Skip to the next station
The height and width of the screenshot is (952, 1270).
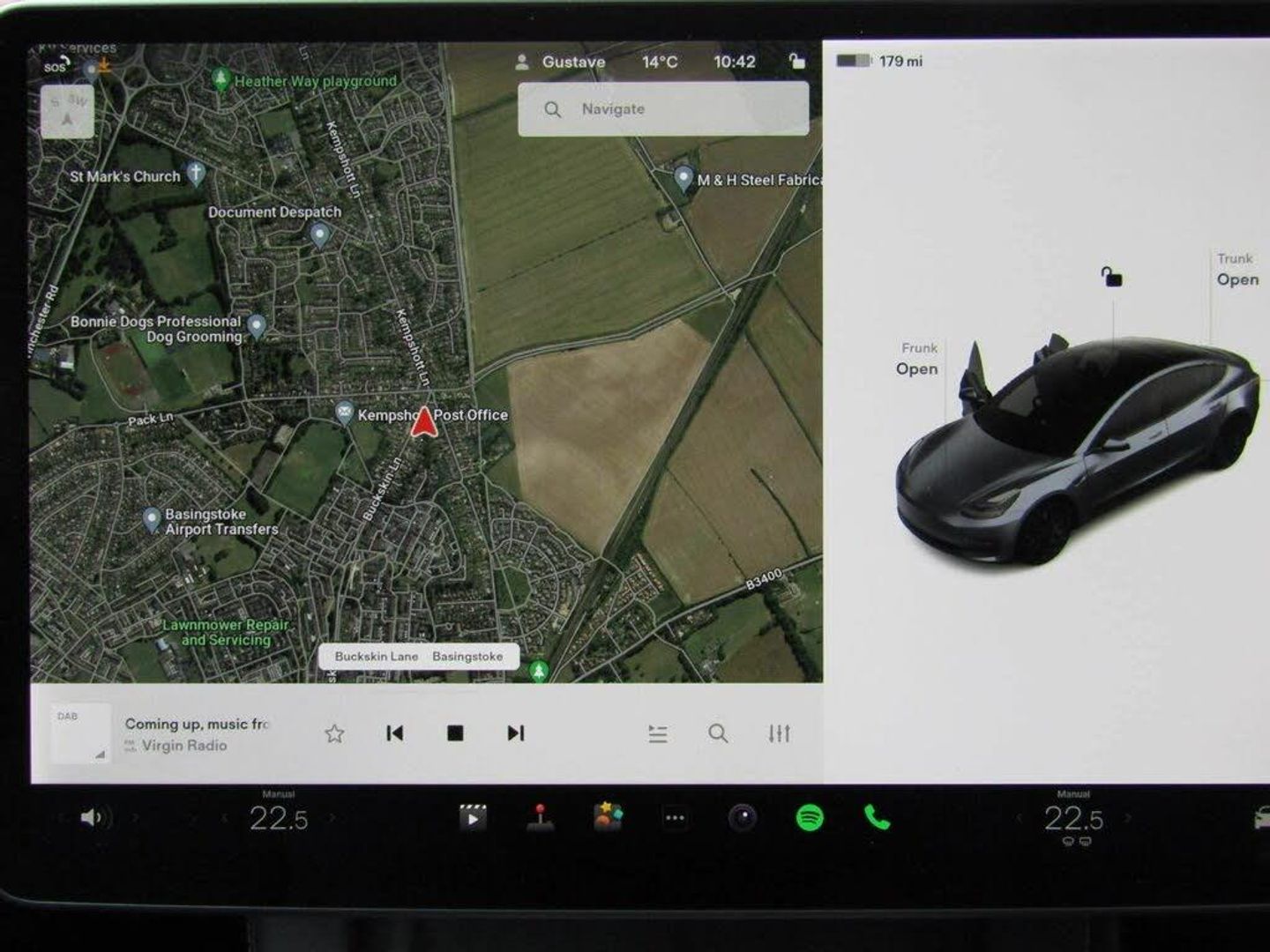click(x=516, y=733)
